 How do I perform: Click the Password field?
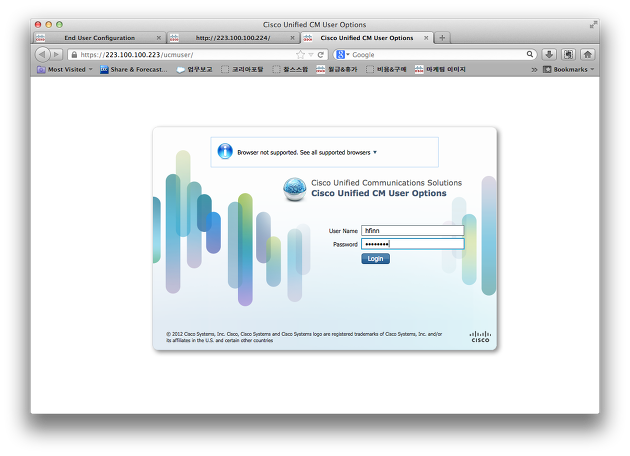[x=413, y=244]
